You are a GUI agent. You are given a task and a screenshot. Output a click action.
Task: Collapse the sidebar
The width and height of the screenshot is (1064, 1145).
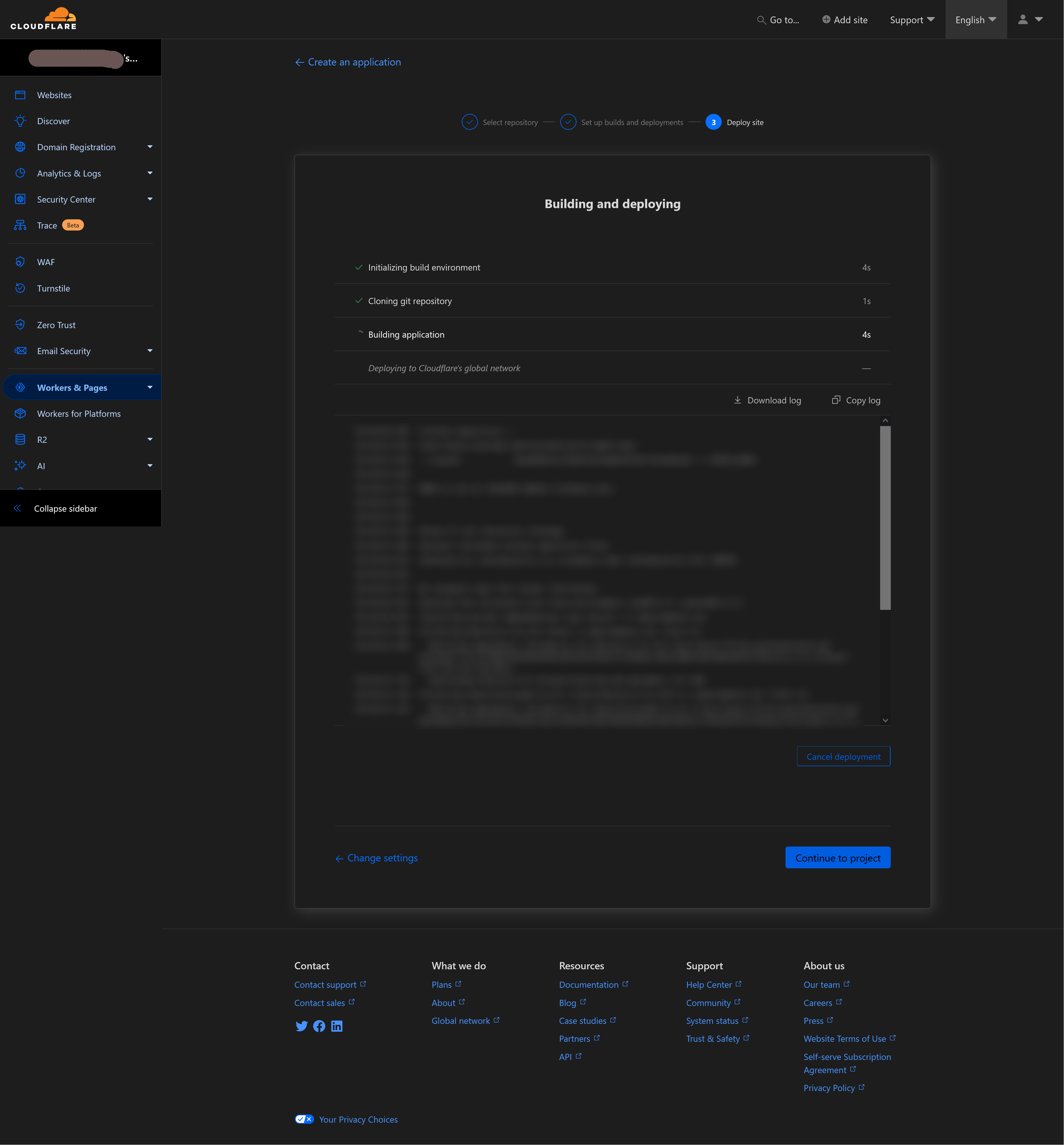[x=64, y=508]
